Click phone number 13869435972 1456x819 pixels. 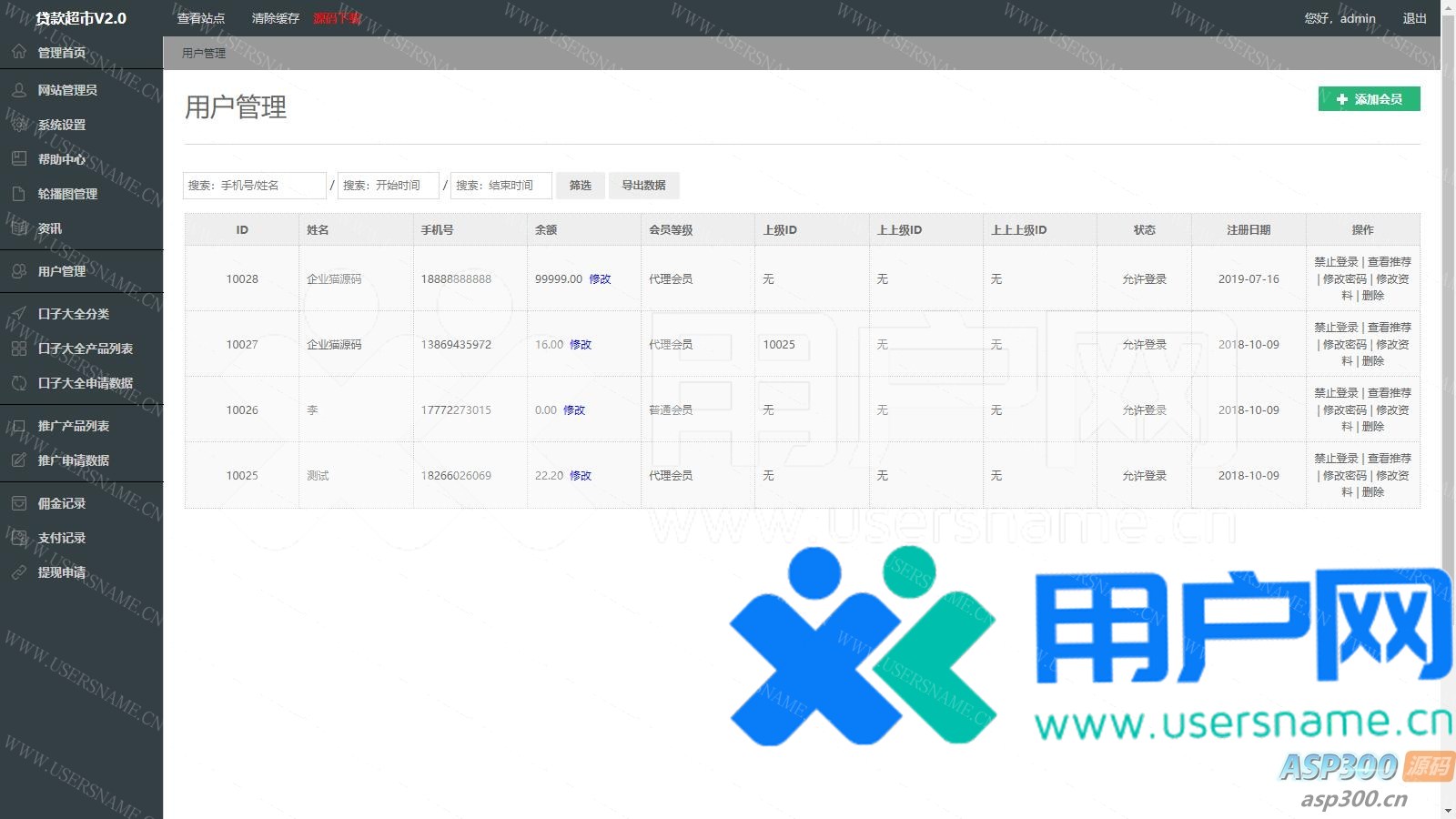(x=456, y=345)
